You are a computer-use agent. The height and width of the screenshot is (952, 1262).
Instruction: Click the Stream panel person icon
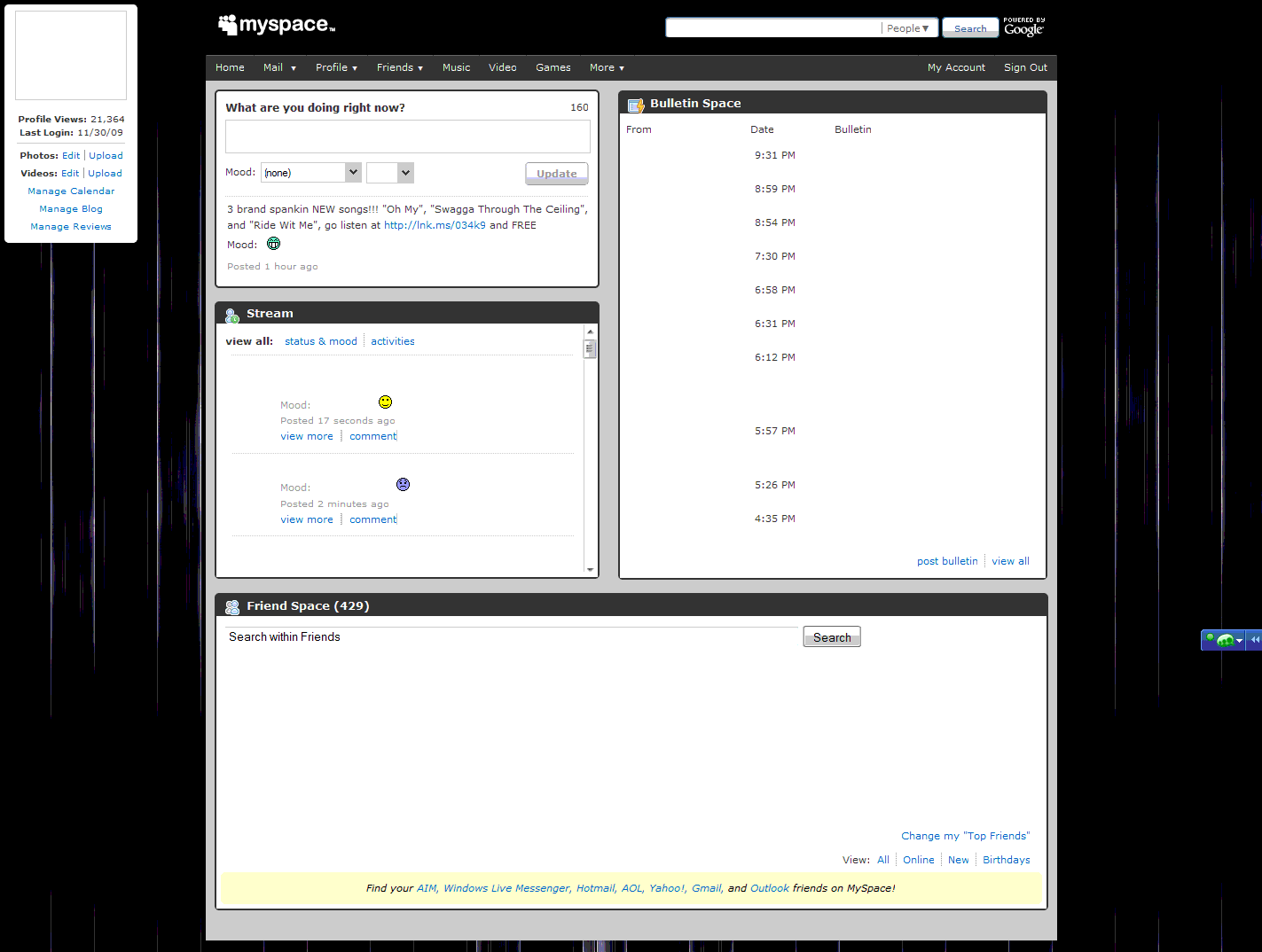point(231,314)
